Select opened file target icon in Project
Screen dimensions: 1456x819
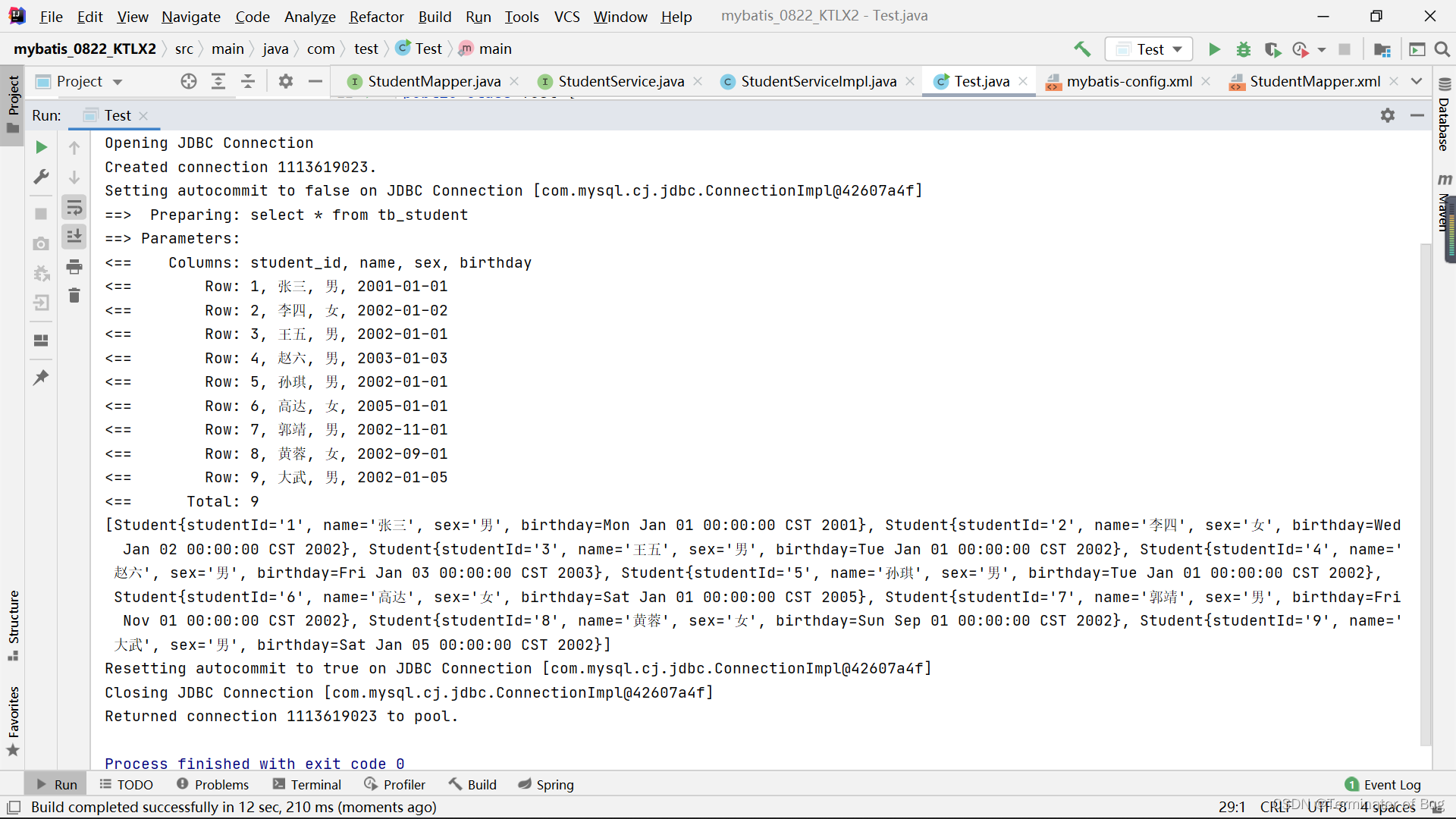[x=189, y=81]
